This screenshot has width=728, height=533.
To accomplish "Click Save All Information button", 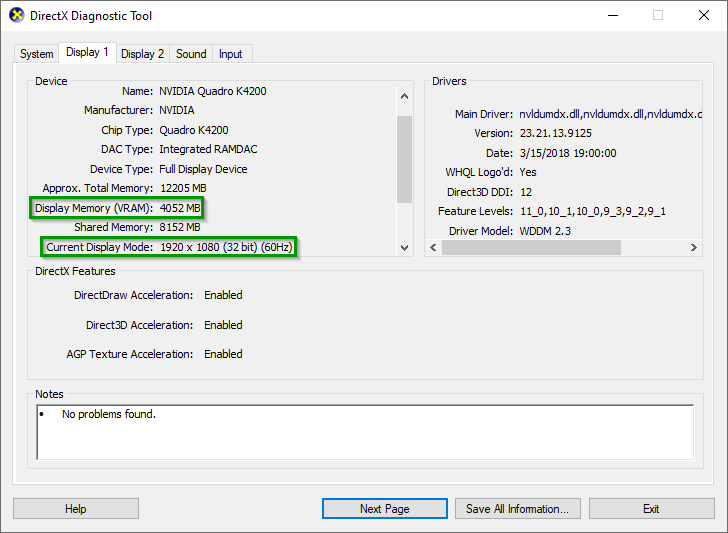I will tap(517, 509).
